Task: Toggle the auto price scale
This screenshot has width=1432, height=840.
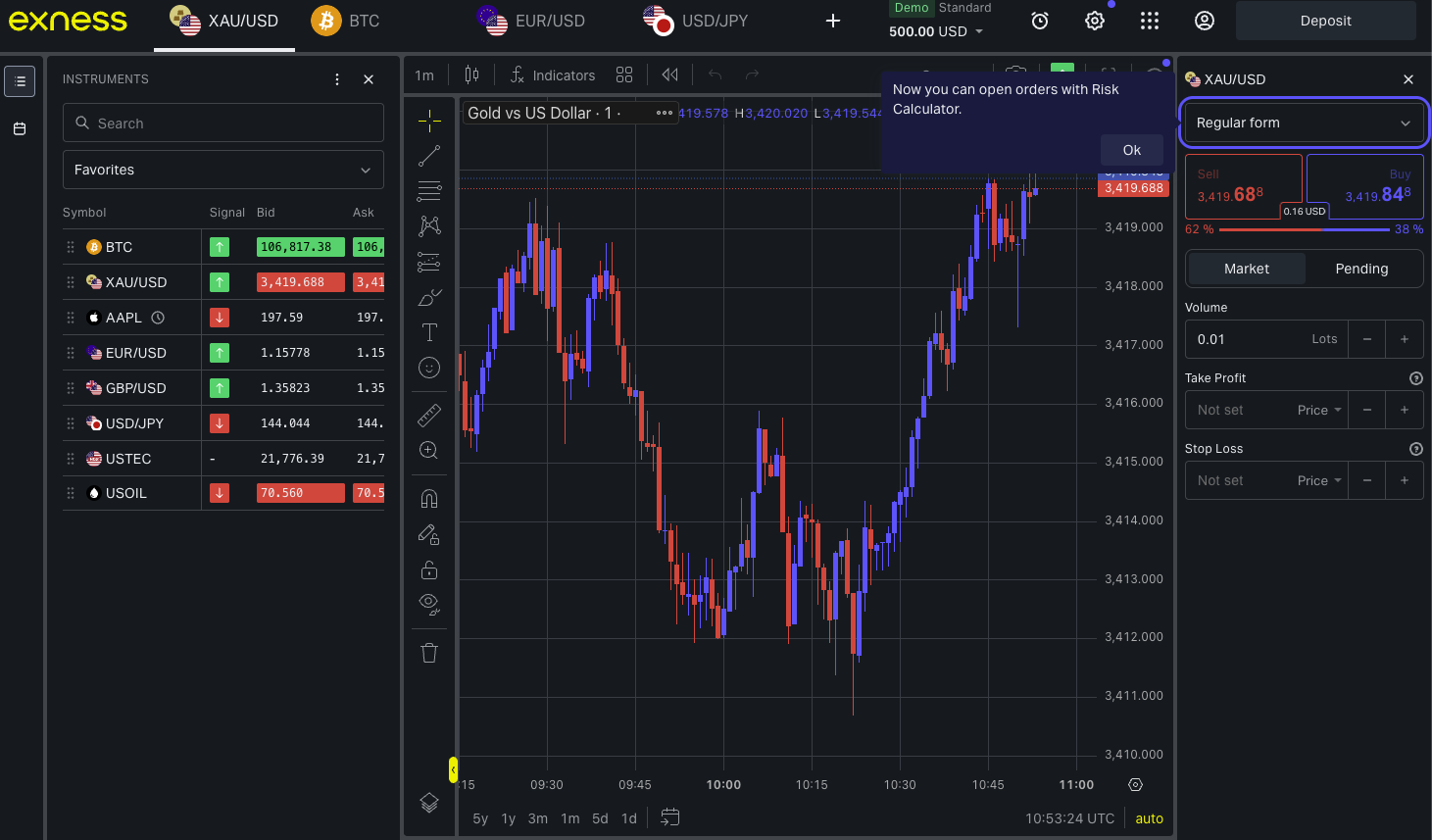Action: pyautogui.click(x=1149, y=818)
